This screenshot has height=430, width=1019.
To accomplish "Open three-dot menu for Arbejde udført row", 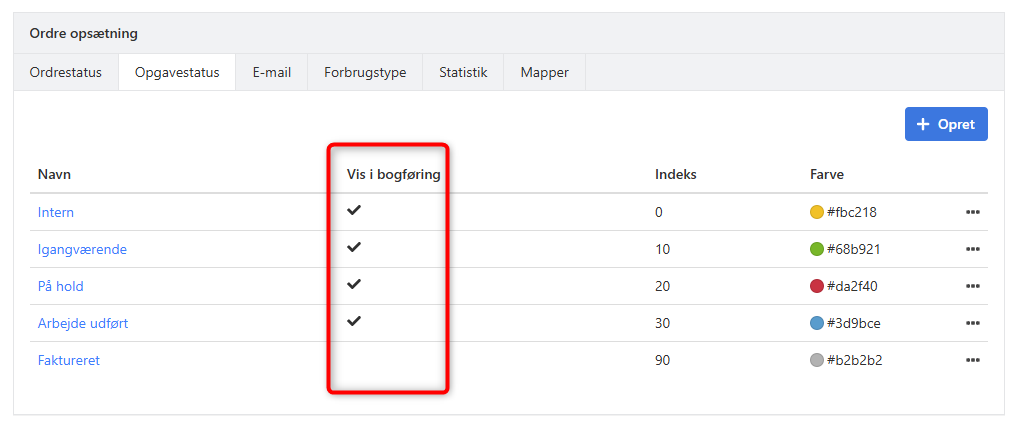I will (972, 323).
